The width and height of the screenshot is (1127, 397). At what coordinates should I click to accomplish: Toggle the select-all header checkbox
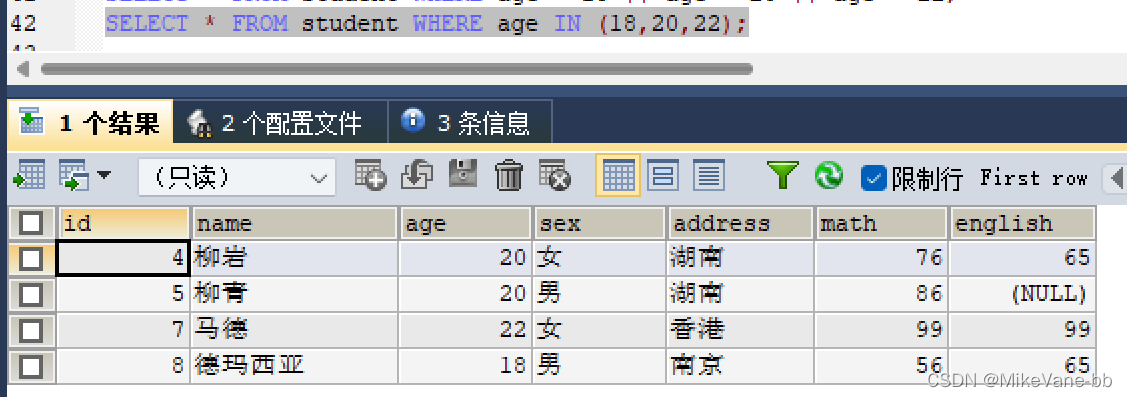click(x=31, y=223)
